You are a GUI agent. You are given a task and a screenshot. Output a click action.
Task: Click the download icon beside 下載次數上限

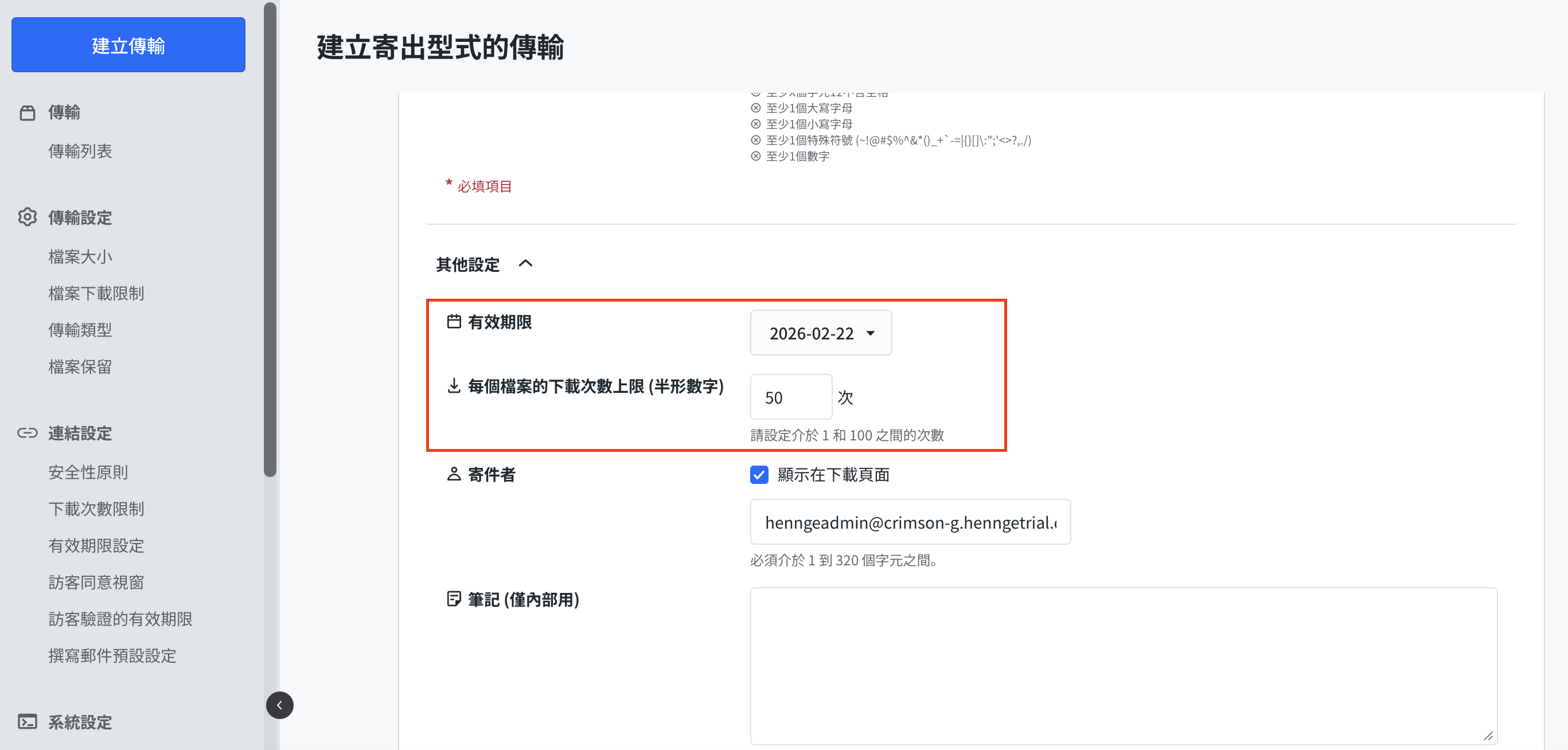[x=454, y=386]
